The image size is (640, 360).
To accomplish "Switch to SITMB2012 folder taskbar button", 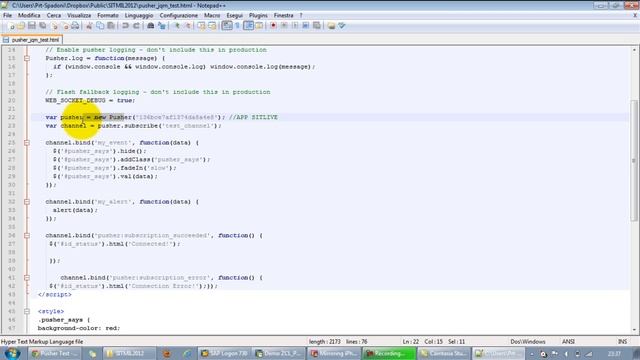I will (129, 353).
